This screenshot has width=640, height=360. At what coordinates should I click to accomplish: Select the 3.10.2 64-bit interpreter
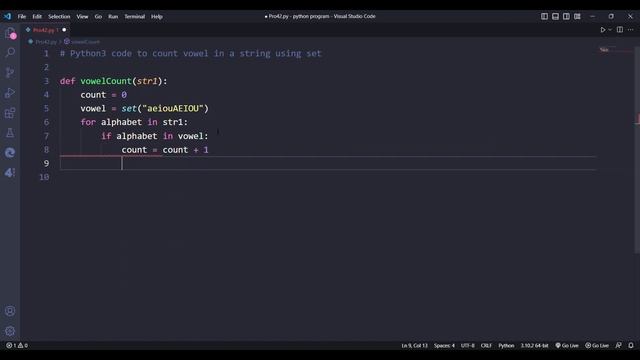[534, 345]
